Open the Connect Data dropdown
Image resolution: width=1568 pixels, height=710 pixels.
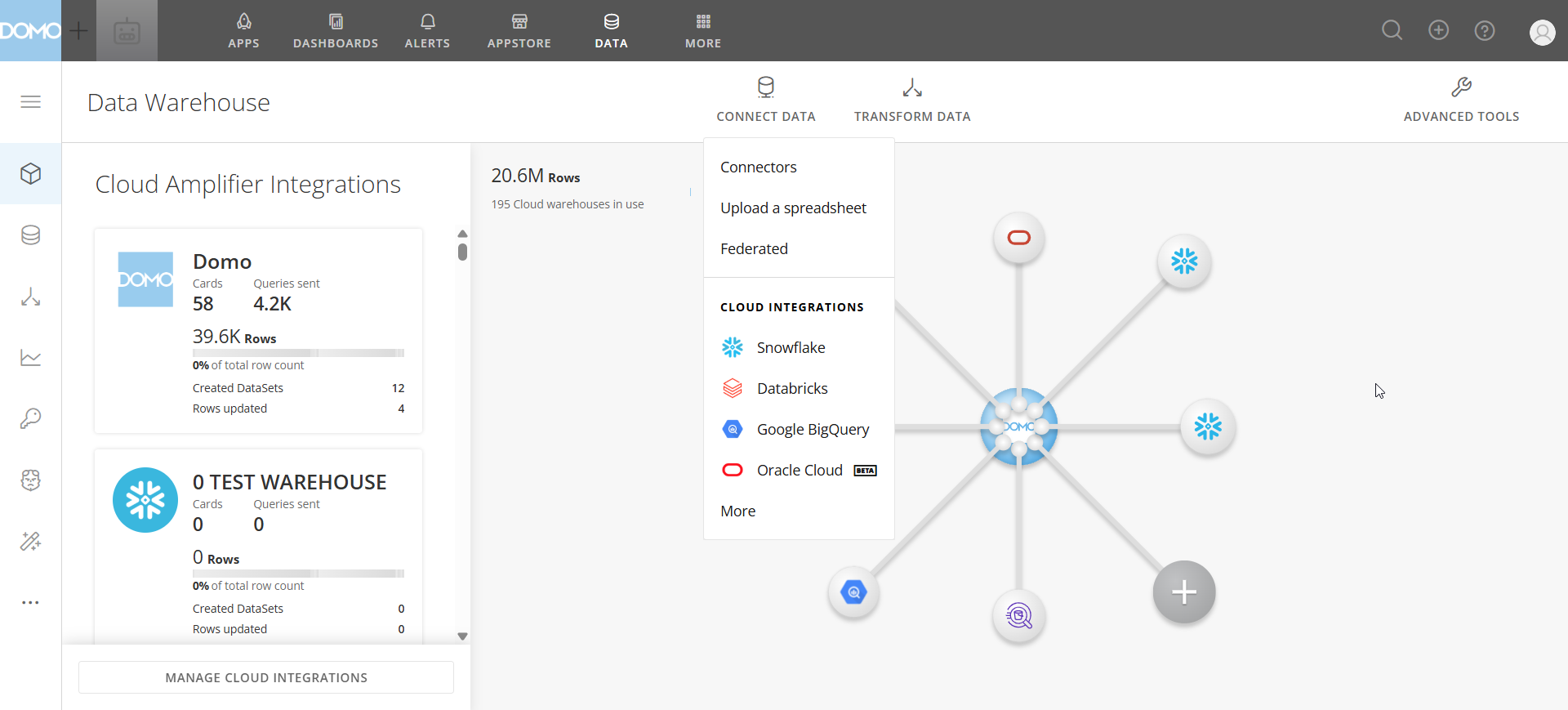pyautogui.click(x=766, y=100)
